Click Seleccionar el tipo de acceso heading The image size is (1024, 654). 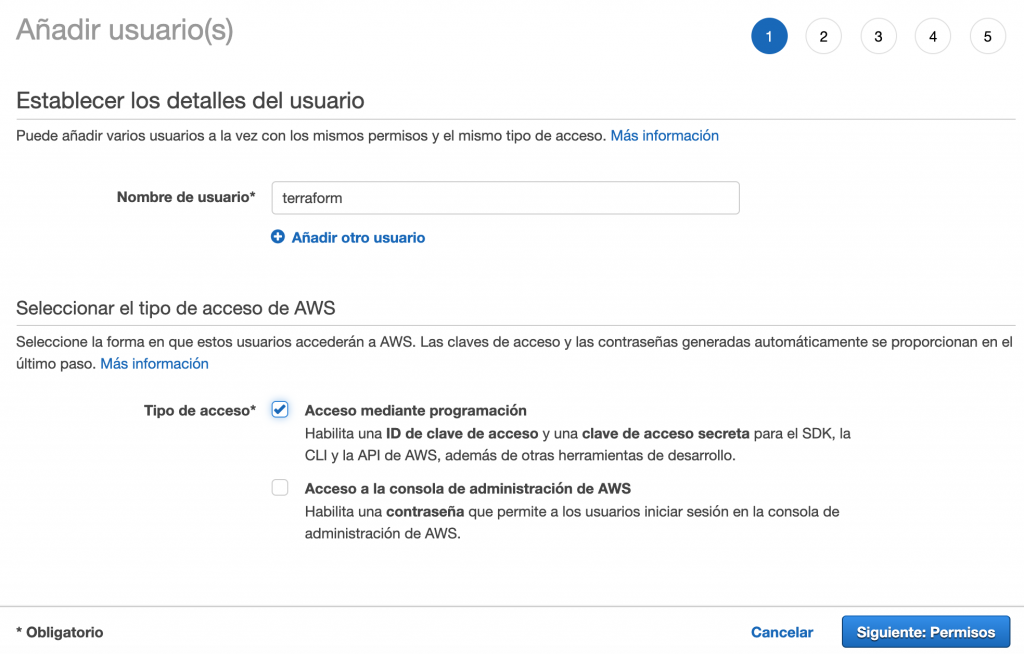176,308
